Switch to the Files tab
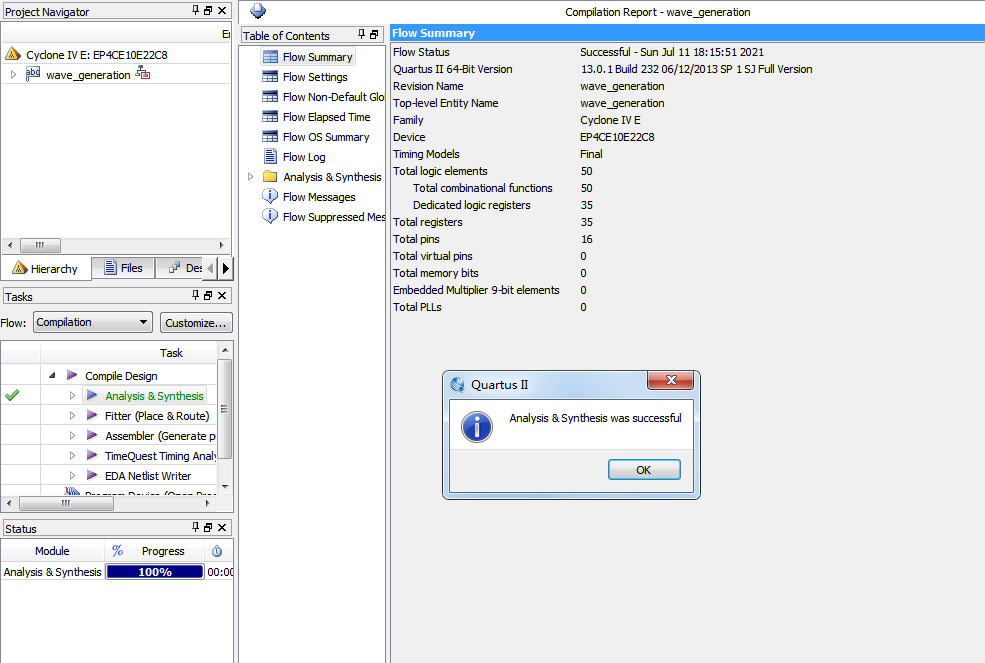985x663 pixels. (123, 268)
